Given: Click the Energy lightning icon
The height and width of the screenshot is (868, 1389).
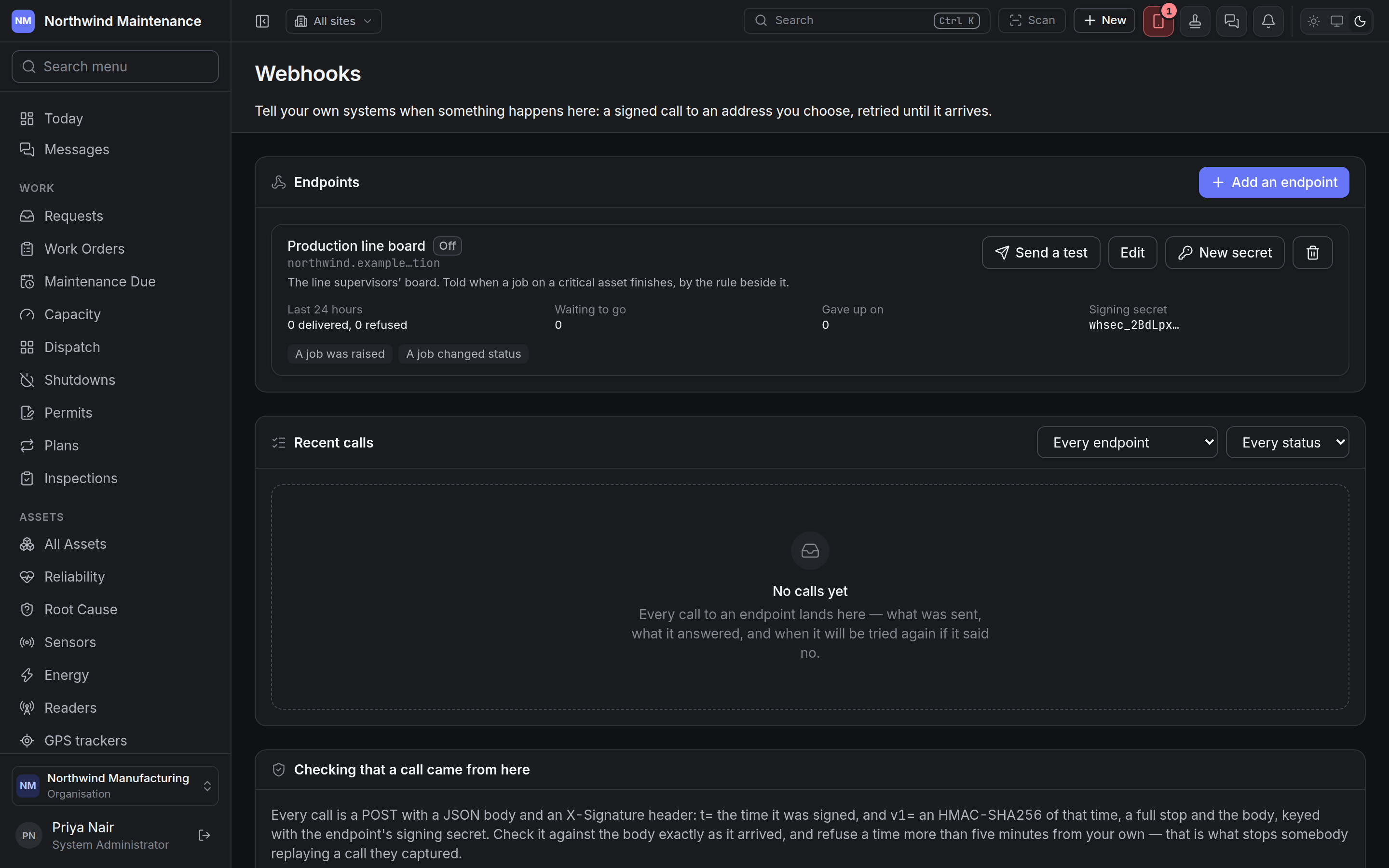Looking at the screenshot, I should [27, 675].
